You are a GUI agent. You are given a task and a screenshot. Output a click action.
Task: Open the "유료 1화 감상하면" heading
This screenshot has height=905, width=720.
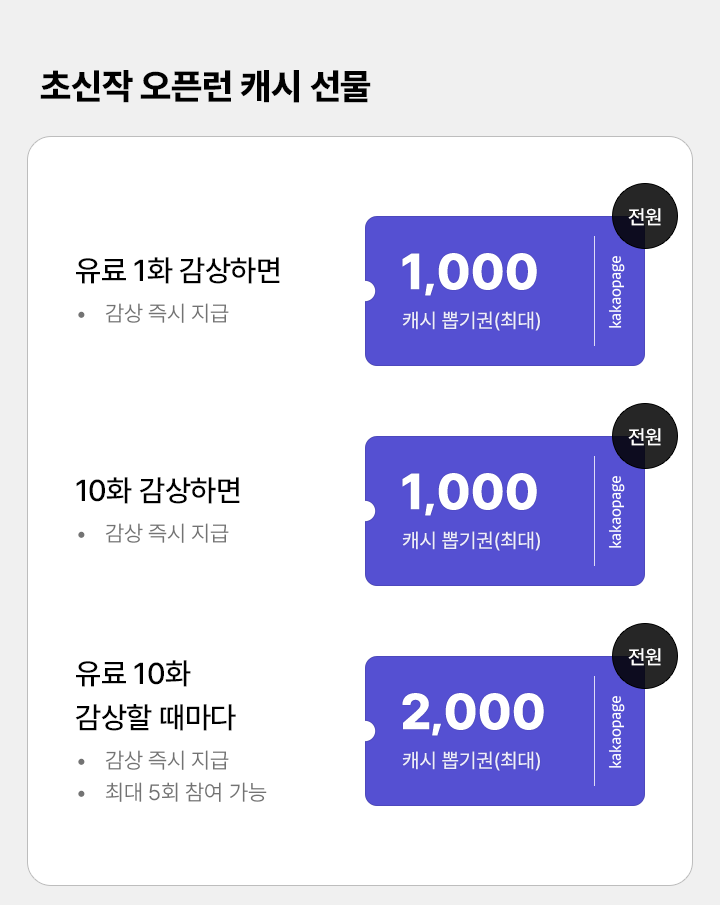178,271
